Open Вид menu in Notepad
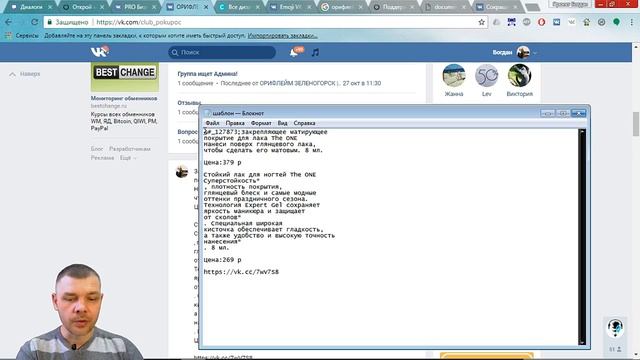The height and width of the screenshot is (360, 640). tap(282, 123)
